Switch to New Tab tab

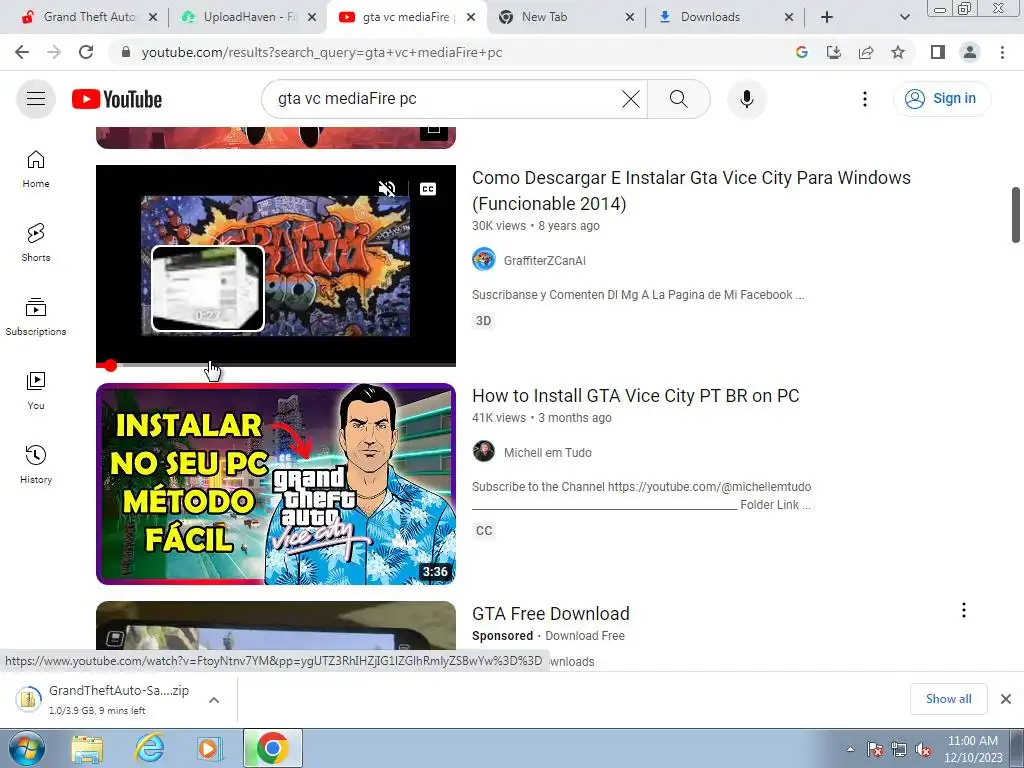[566, 17]
